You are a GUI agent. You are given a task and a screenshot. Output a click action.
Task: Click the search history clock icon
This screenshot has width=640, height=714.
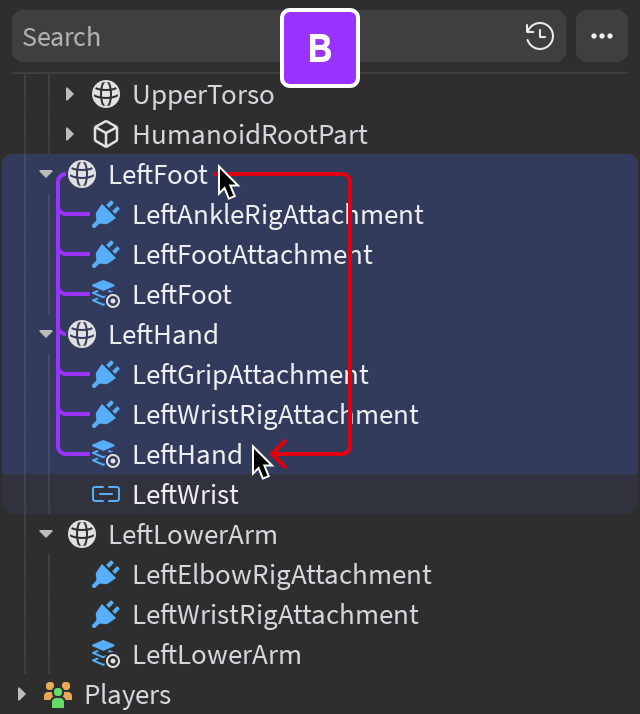(539, 37)
